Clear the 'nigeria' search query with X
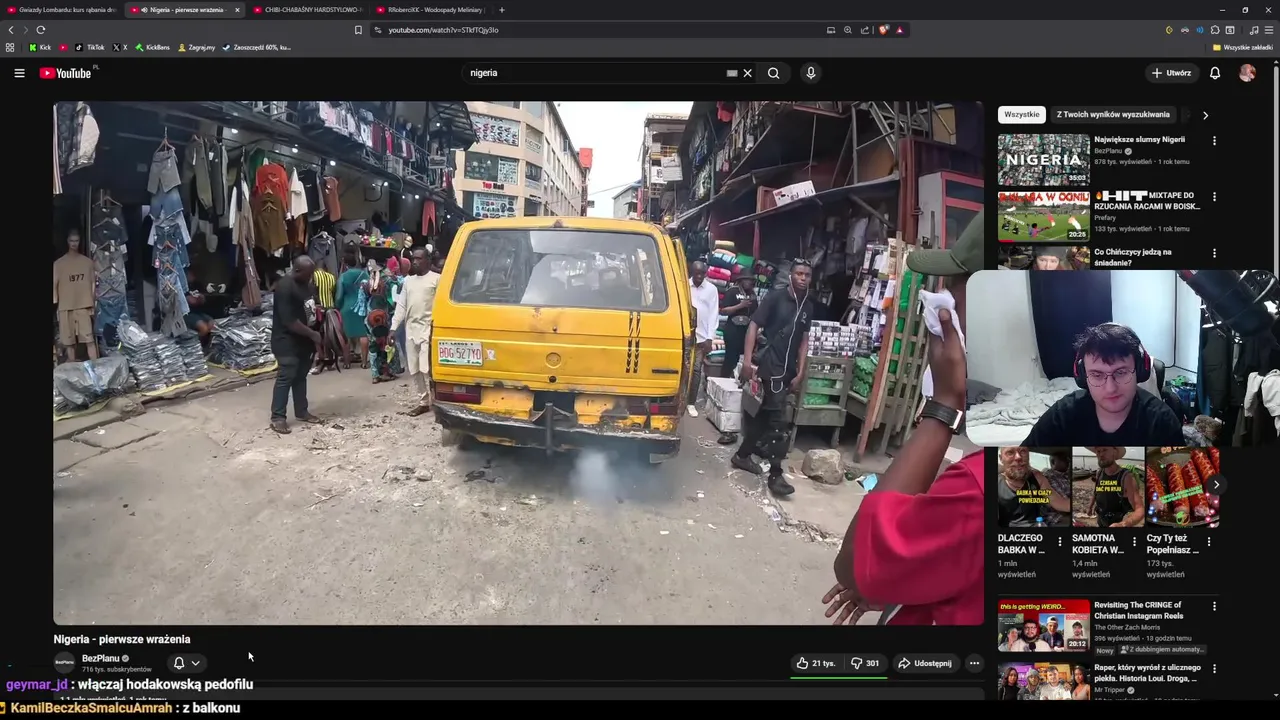The height and width of the screenshot is (720, 1280). pyautogui.click(x=747, y=73)
